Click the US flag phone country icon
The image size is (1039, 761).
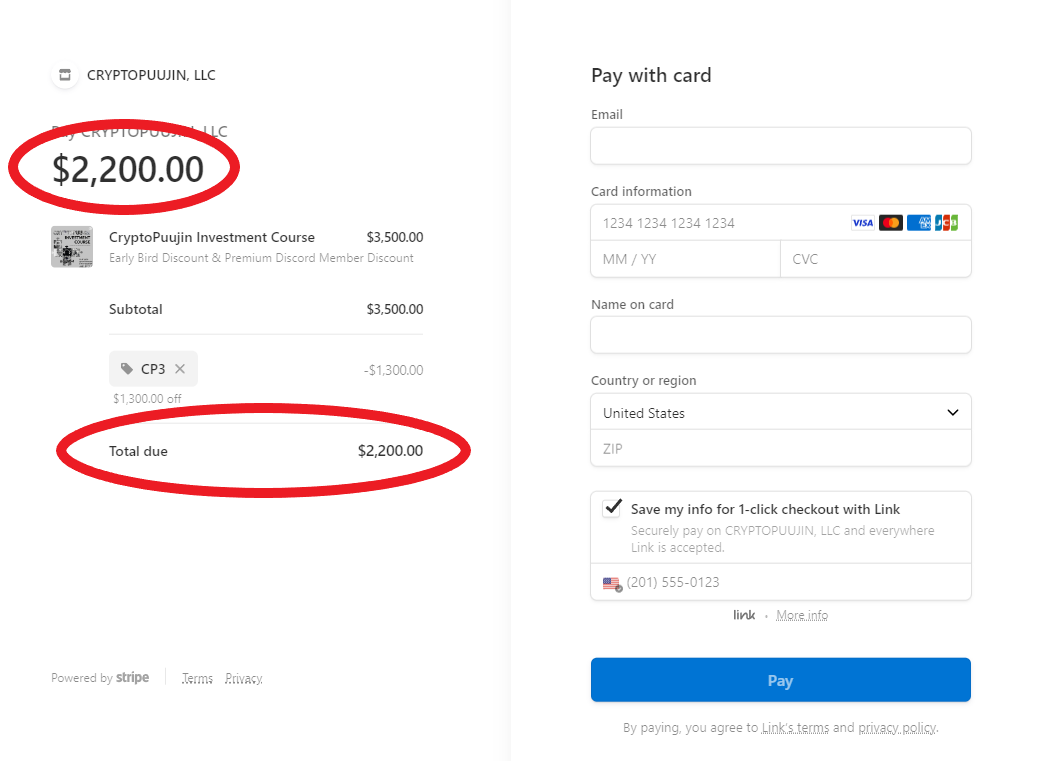(611, 583)
